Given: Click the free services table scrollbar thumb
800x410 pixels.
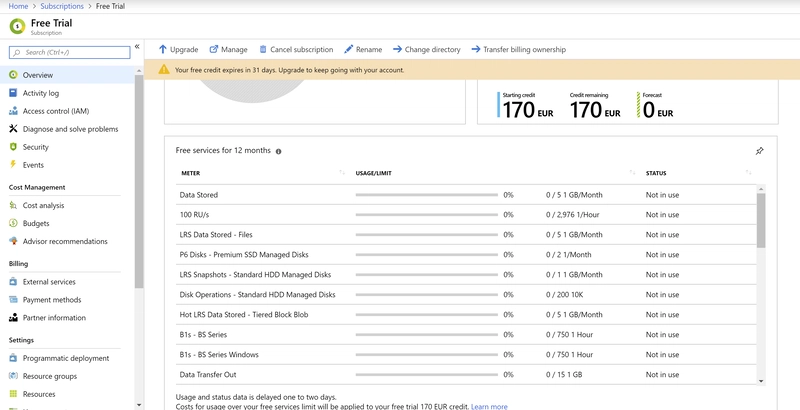Looking at the screenshot, I should pos(761,220).
